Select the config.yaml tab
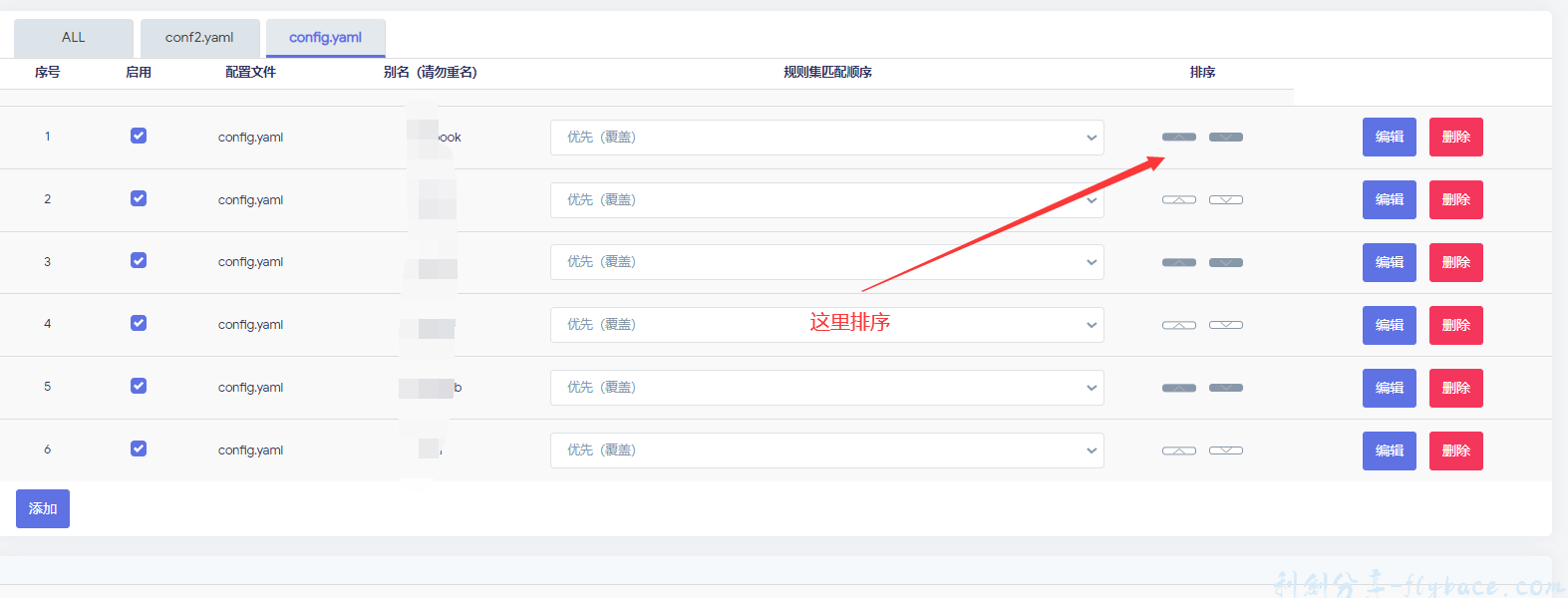1568x598 pixels. (325, 38)
